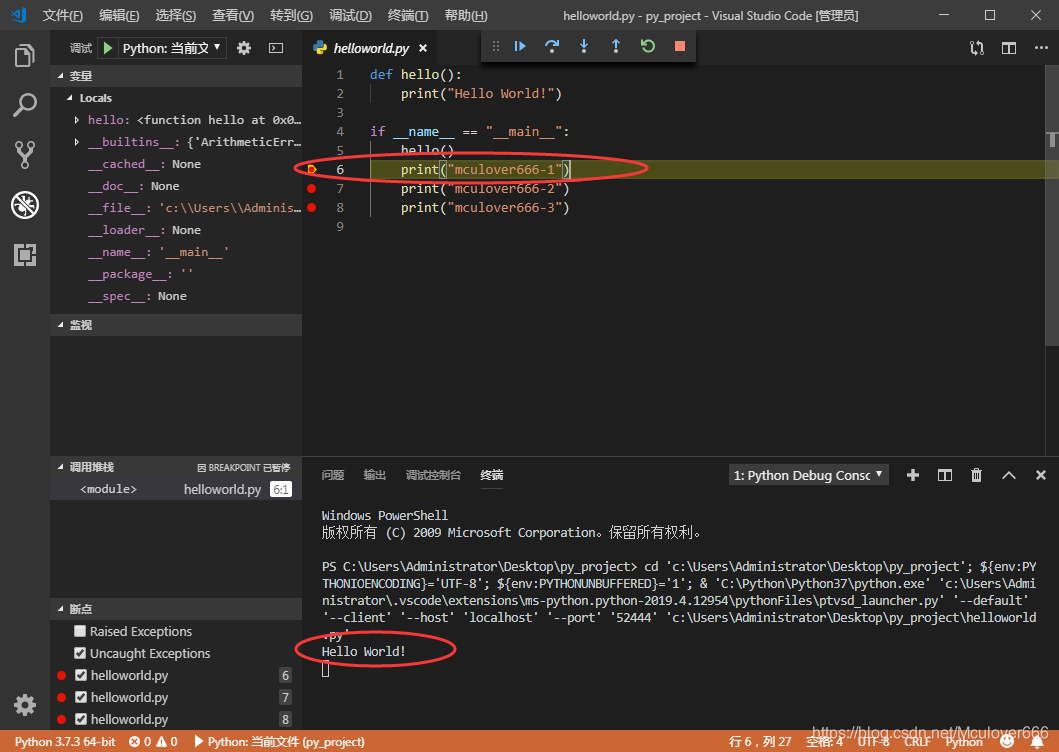This screenshot has height=752, width=1059.
Task: Click the Step Over debug icon
Action: [552, 46]
